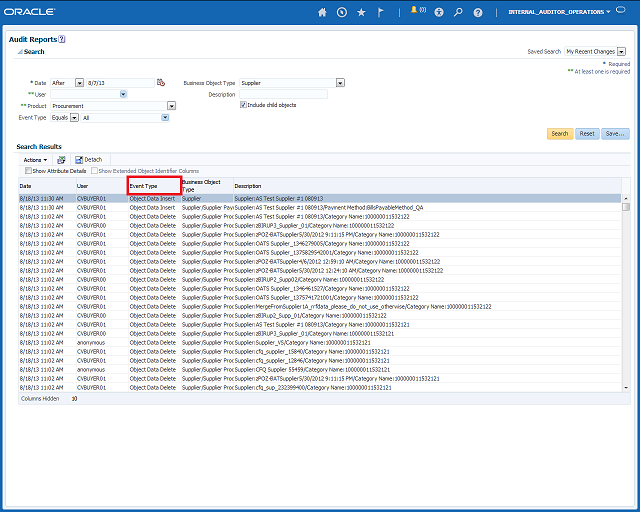Open notifications bell icon
Image resolution: width=640 pixels, height=512 pixels.
point(414,10)
